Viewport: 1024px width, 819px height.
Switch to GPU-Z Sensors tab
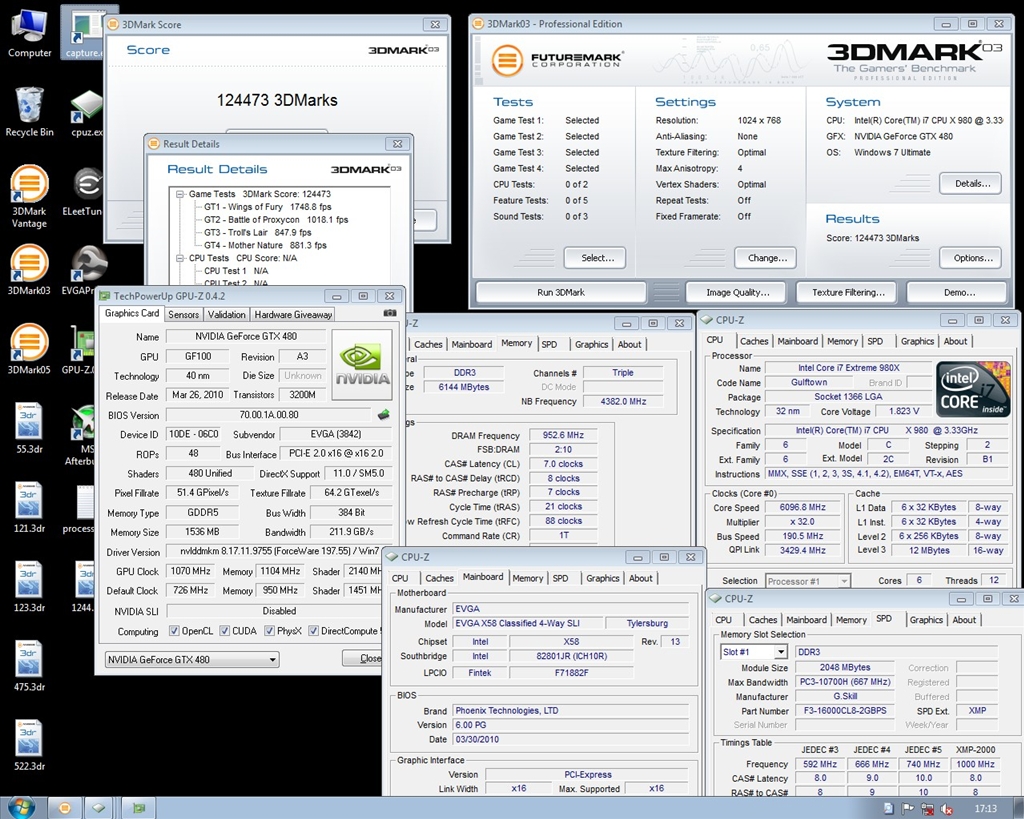[x=184, y=315]
